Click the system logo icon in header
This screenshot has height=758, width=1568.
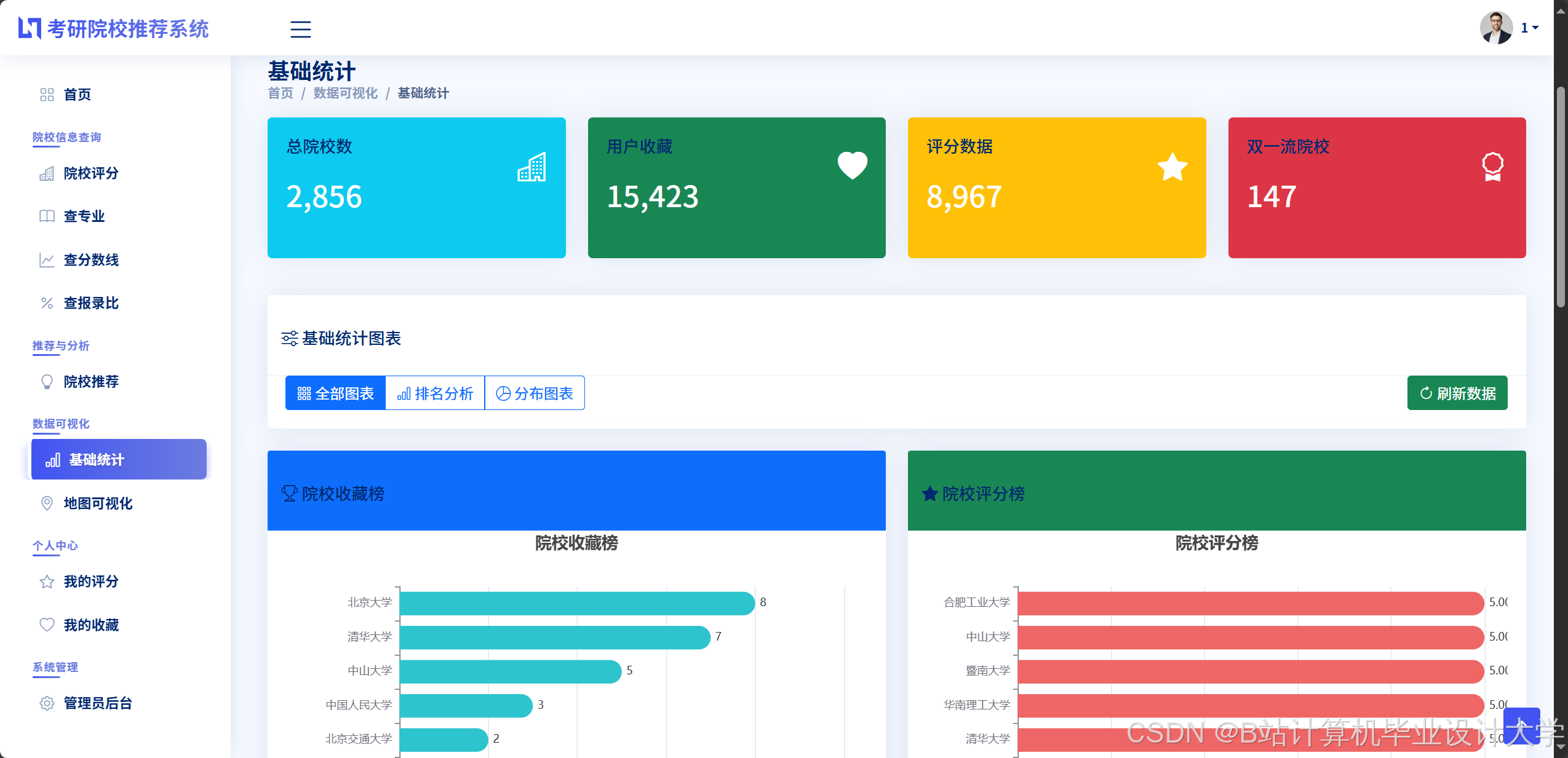coord(30,28)
